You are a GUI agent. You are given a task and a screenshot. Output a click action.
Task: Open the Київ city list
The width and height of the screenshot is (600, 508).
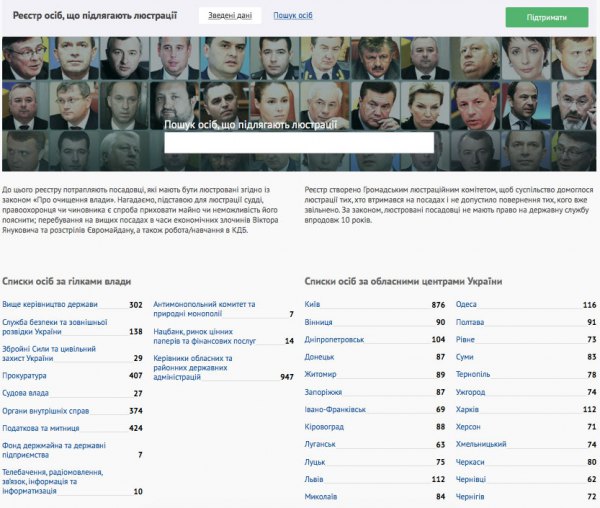pyautogui.click(x=312, y=304)
